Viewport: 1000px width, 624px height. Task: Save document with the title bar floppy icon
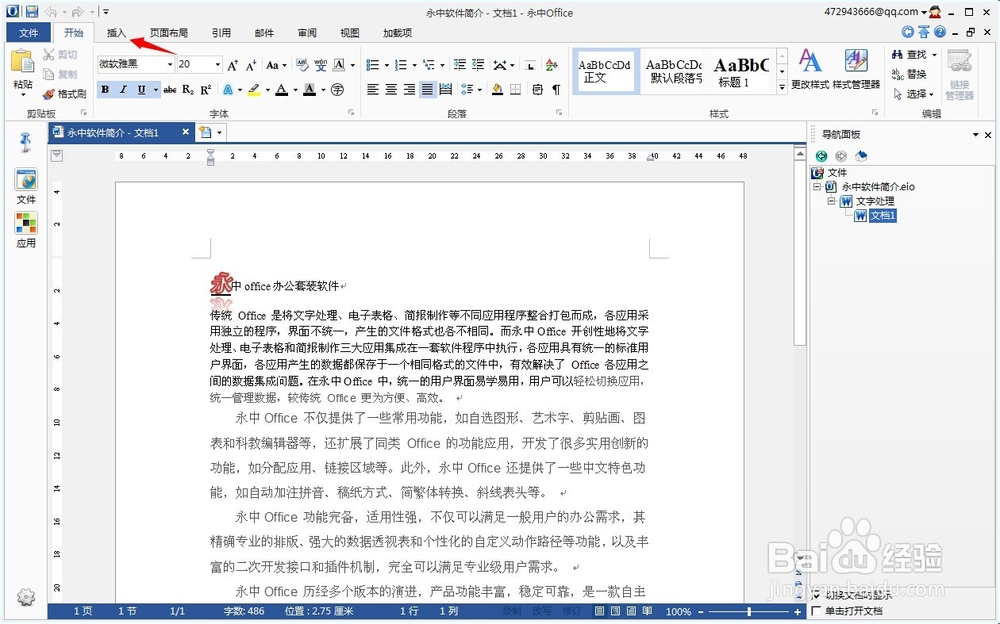point(32,11)
